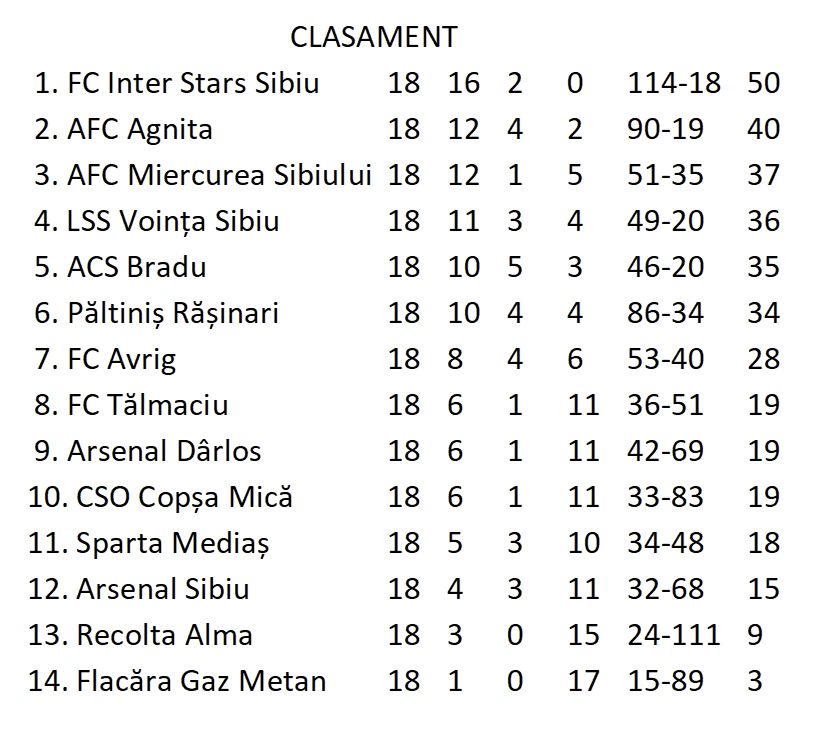Click CSO Copșa Mică entry
Image resolution: width=818 pixels, height=734 pixels.
(184, 497)
